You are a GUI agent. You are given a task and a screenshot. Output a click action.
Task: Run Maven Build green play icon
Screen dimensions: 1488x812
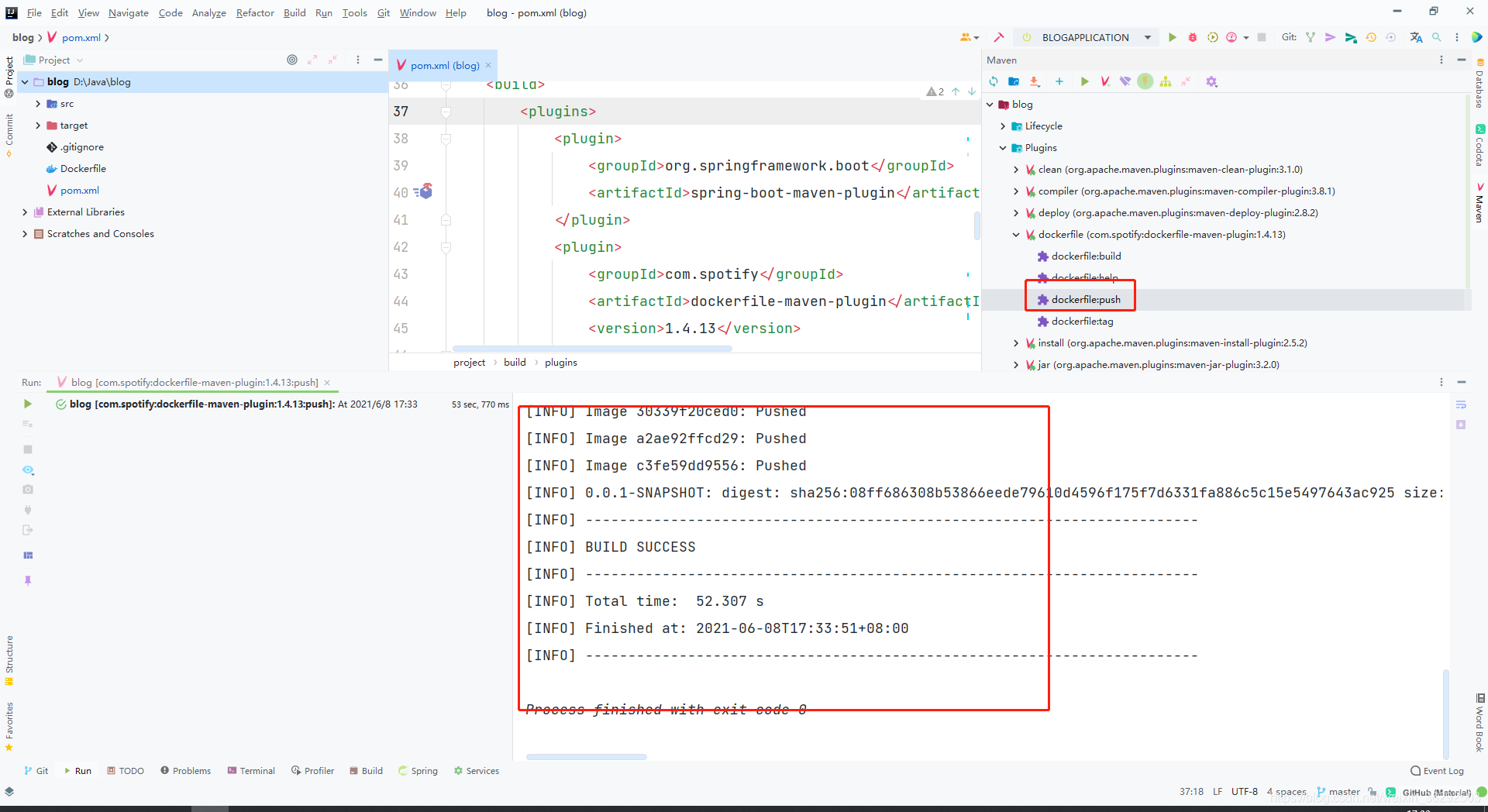click(1085, 81)
